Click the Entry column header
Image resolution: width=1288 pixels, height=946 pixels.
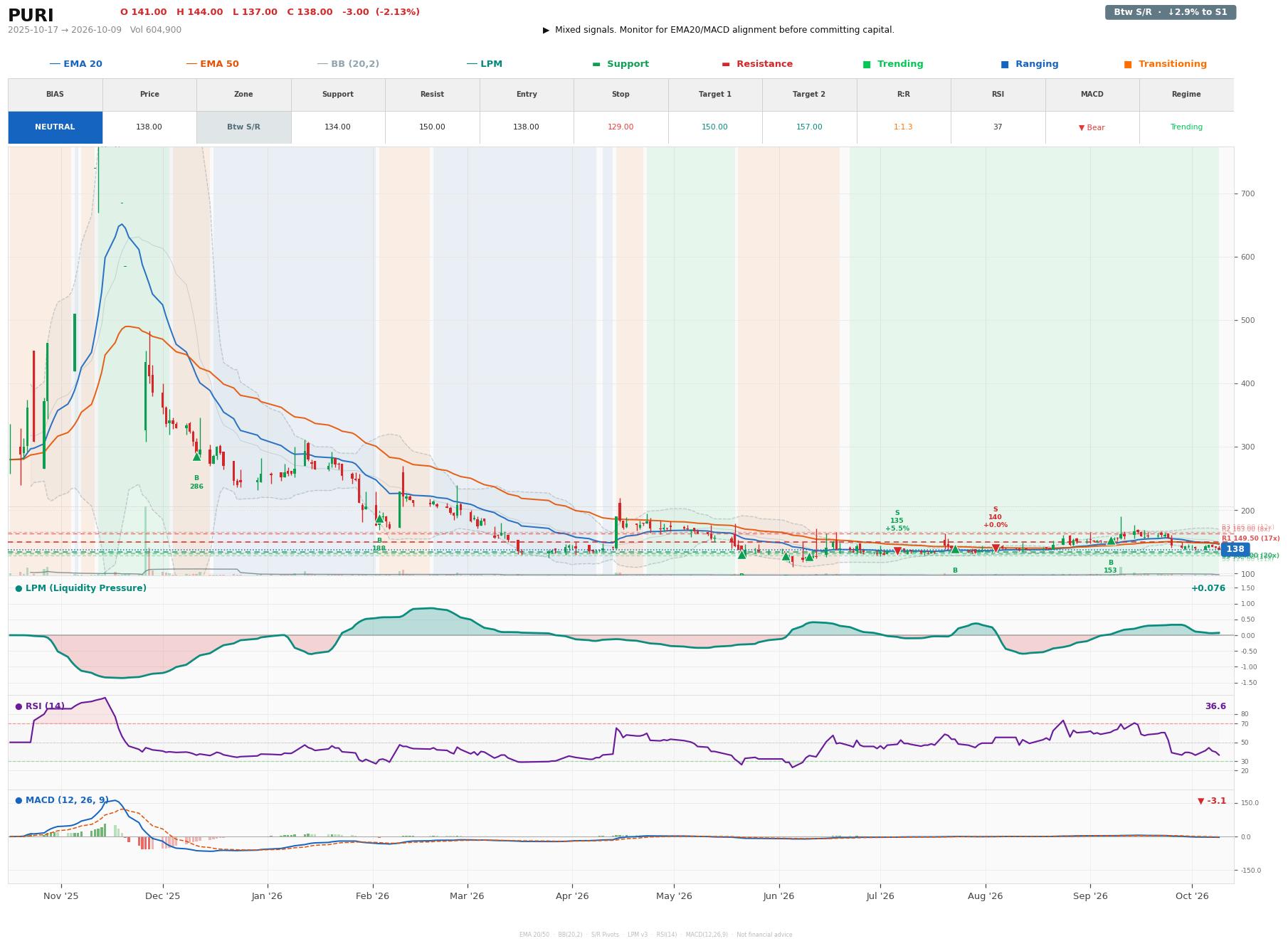coord(527,95)
